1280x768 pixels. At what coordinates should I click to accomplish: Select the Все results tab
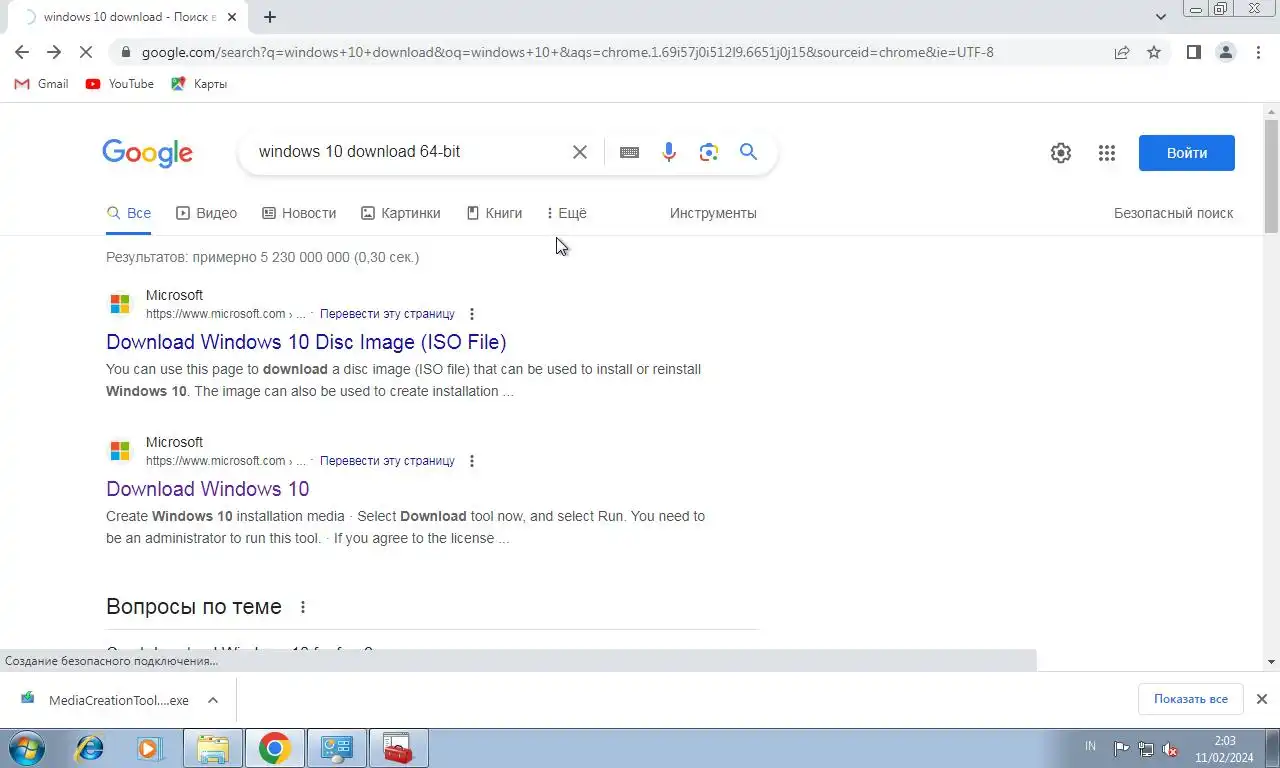129,213
